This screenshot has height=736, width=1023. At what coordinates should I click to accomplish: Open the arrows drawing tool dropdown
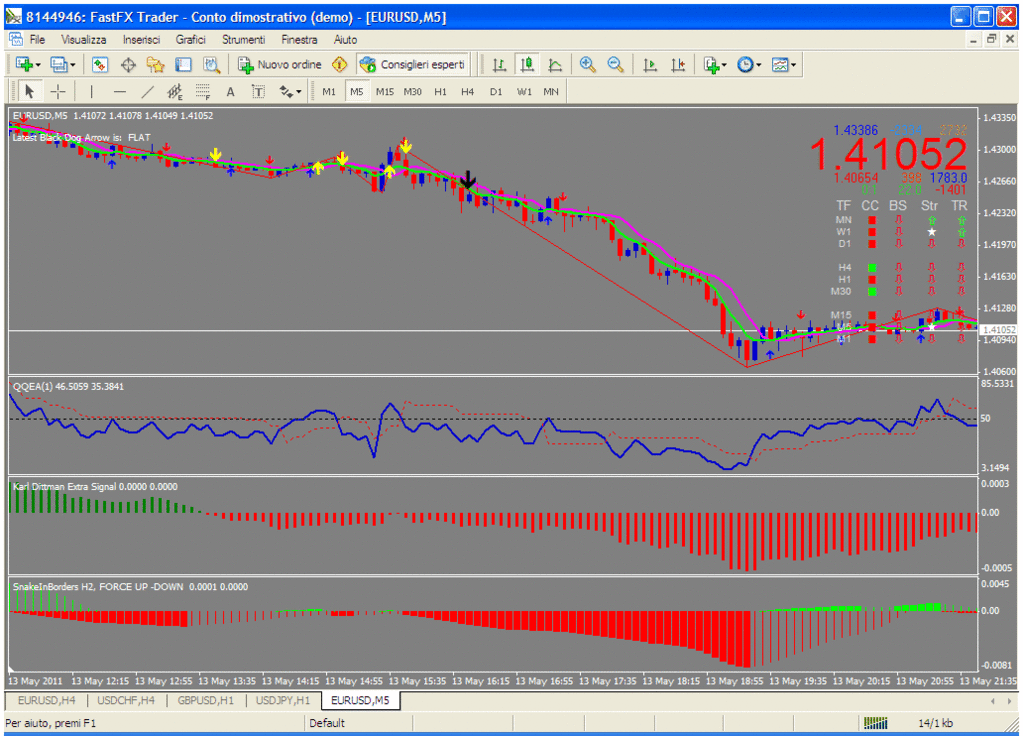pos(298,92)
